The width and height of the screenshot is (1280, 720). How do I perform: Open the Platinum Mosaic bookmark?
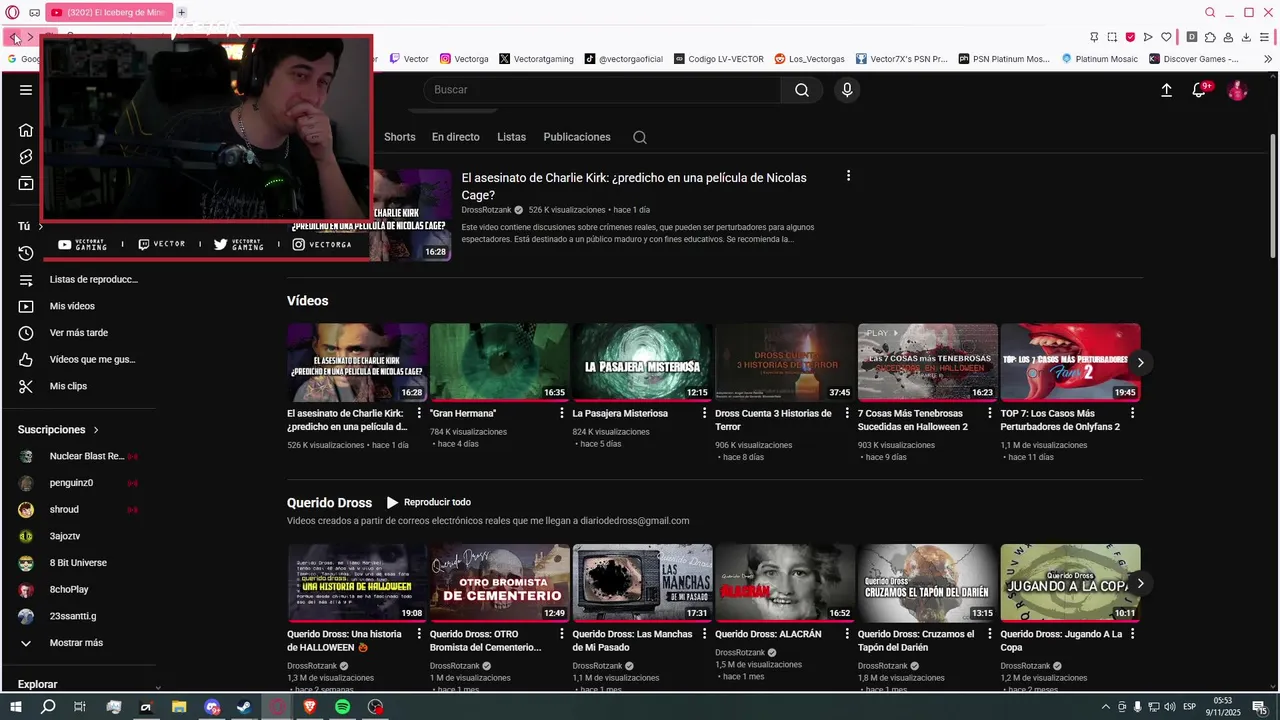tap(1099, 59)
